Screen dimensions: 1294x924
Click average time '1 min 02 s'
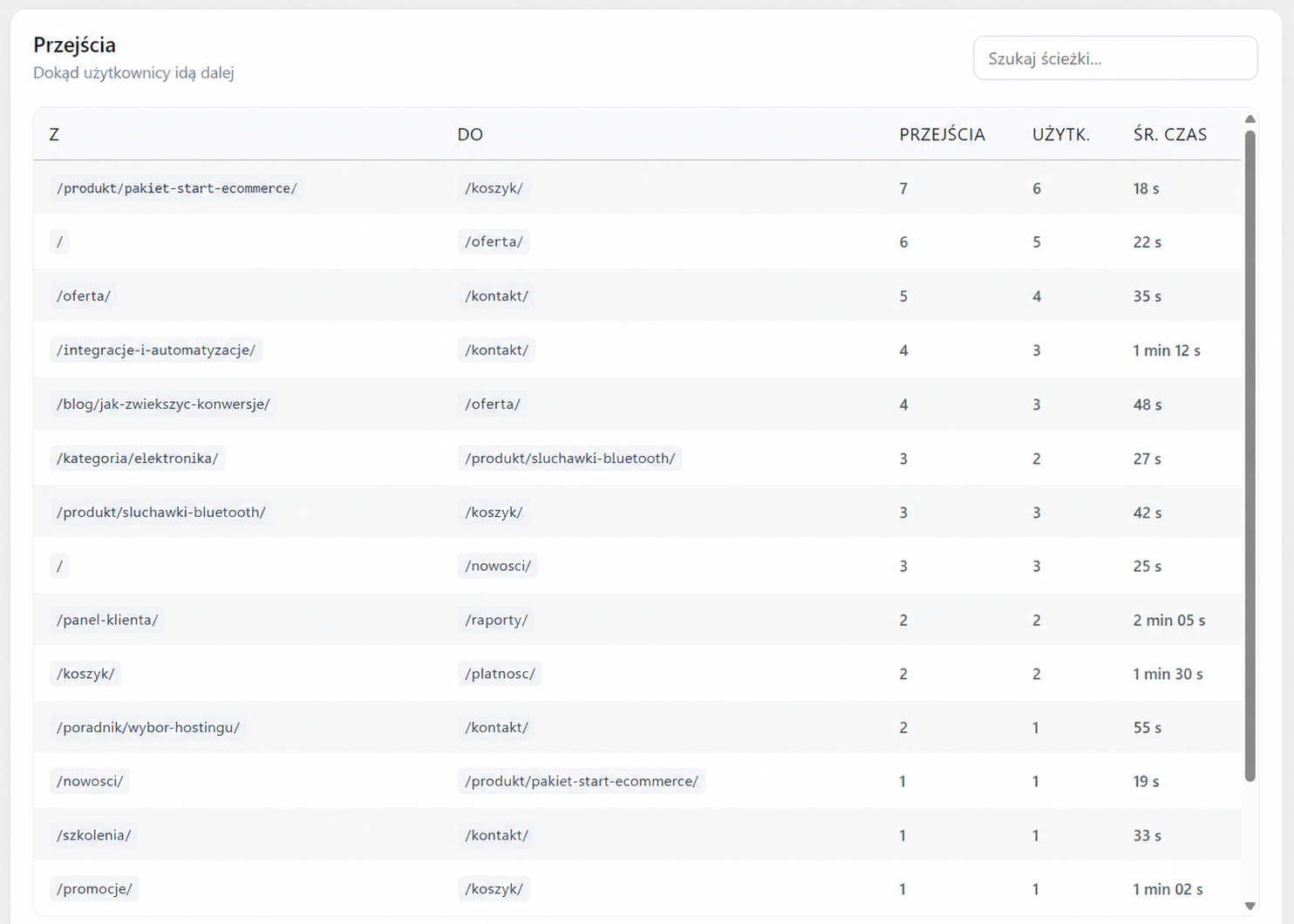[1168, 889]
